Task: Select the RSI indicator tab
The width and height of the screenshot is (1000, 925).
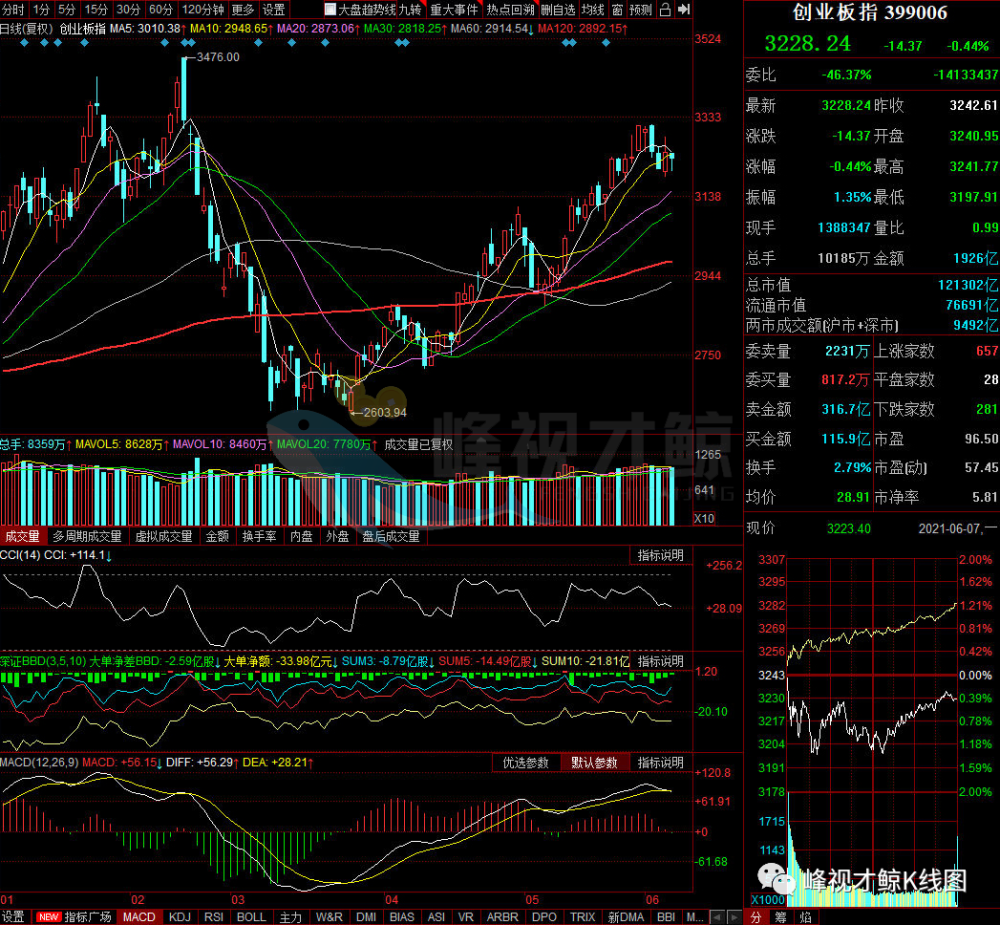Action: click(214, 917)
